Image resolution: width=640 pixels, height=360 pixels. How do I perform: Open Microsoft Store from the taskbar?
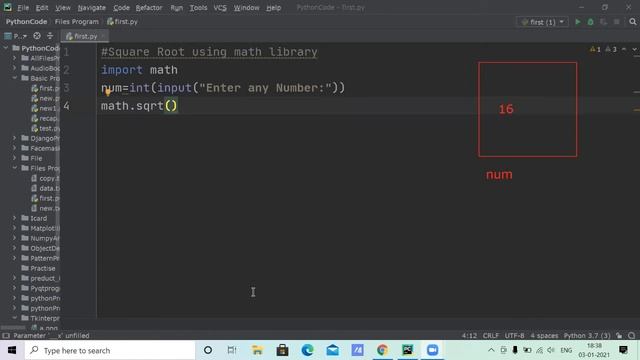click(282, 350)
